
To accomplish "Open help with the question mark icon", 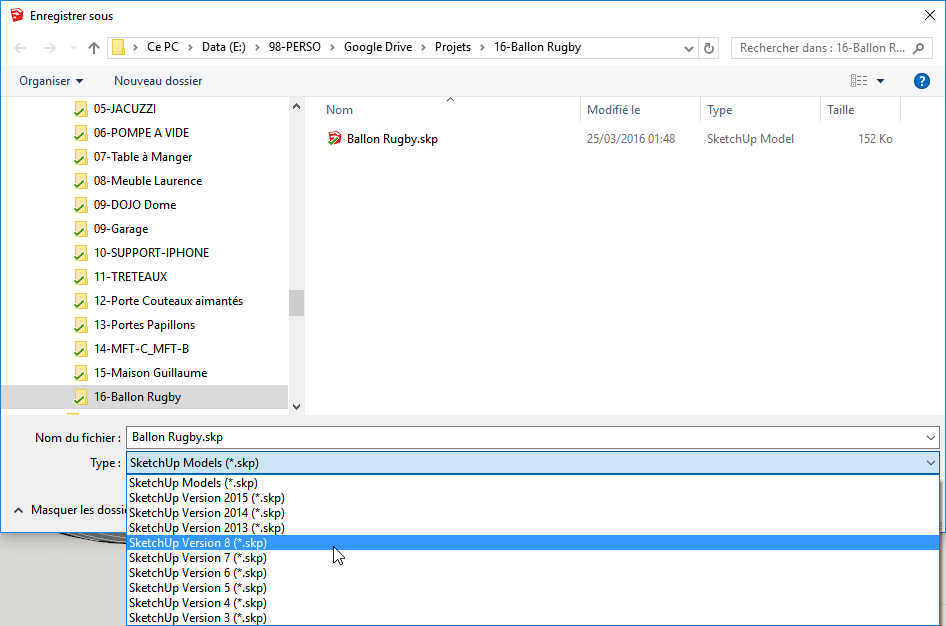I will [921, 81].
